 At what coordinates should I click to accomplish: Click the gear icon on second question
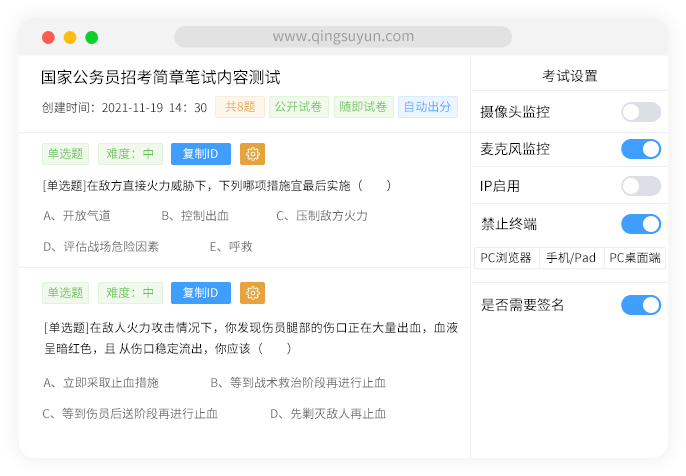click(x=253, y=293)
